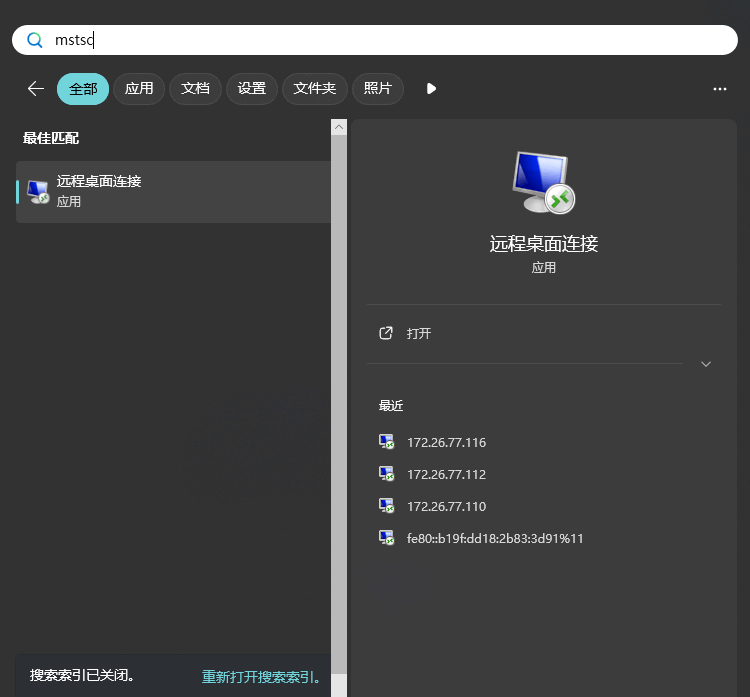
Task: Open recent connection 172.26.77.112
Action: pyautogui.click(x=446, y=475)
